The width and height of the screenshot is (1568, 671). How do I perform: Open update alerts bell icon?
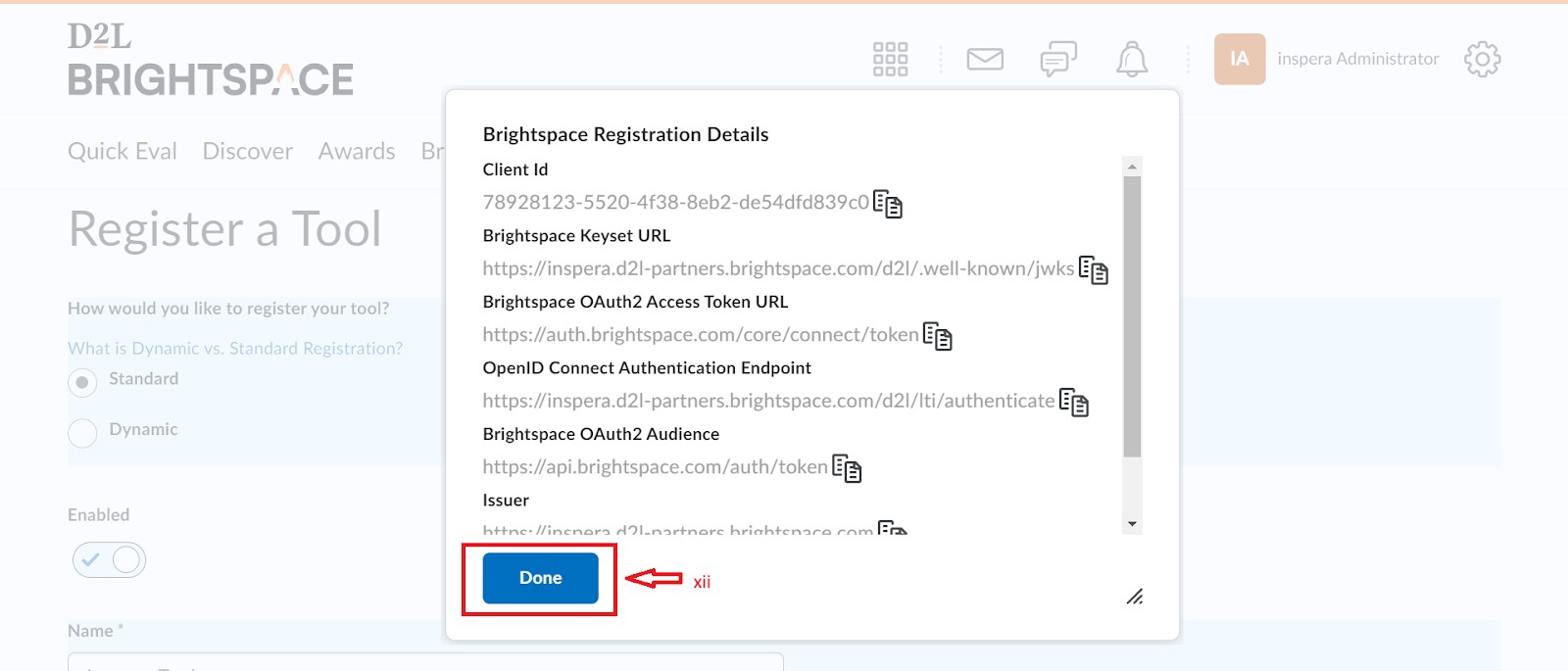point(1132,59)
